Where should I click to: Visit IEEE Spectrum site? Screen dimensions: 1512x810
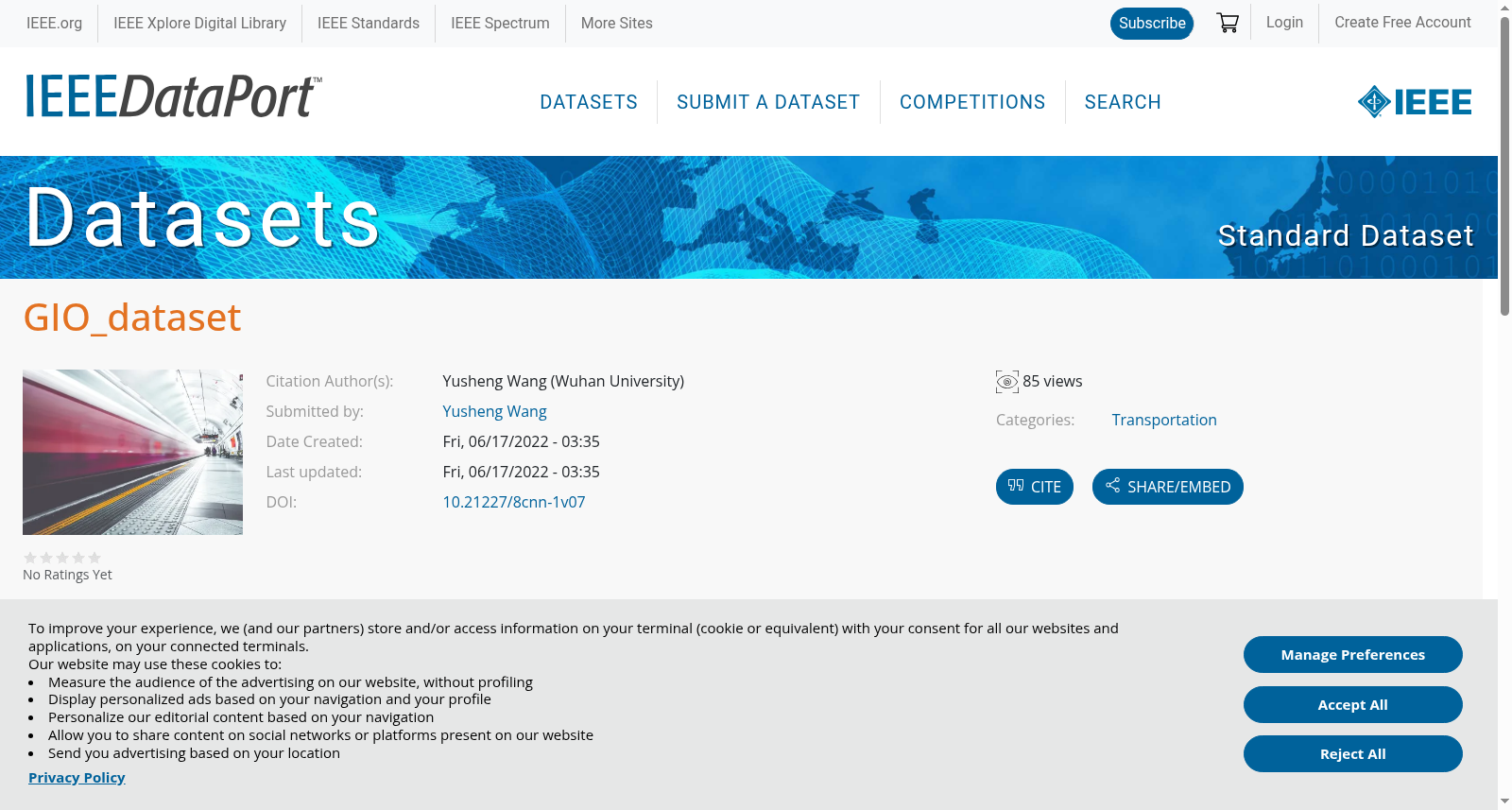(x=500, y=23)
